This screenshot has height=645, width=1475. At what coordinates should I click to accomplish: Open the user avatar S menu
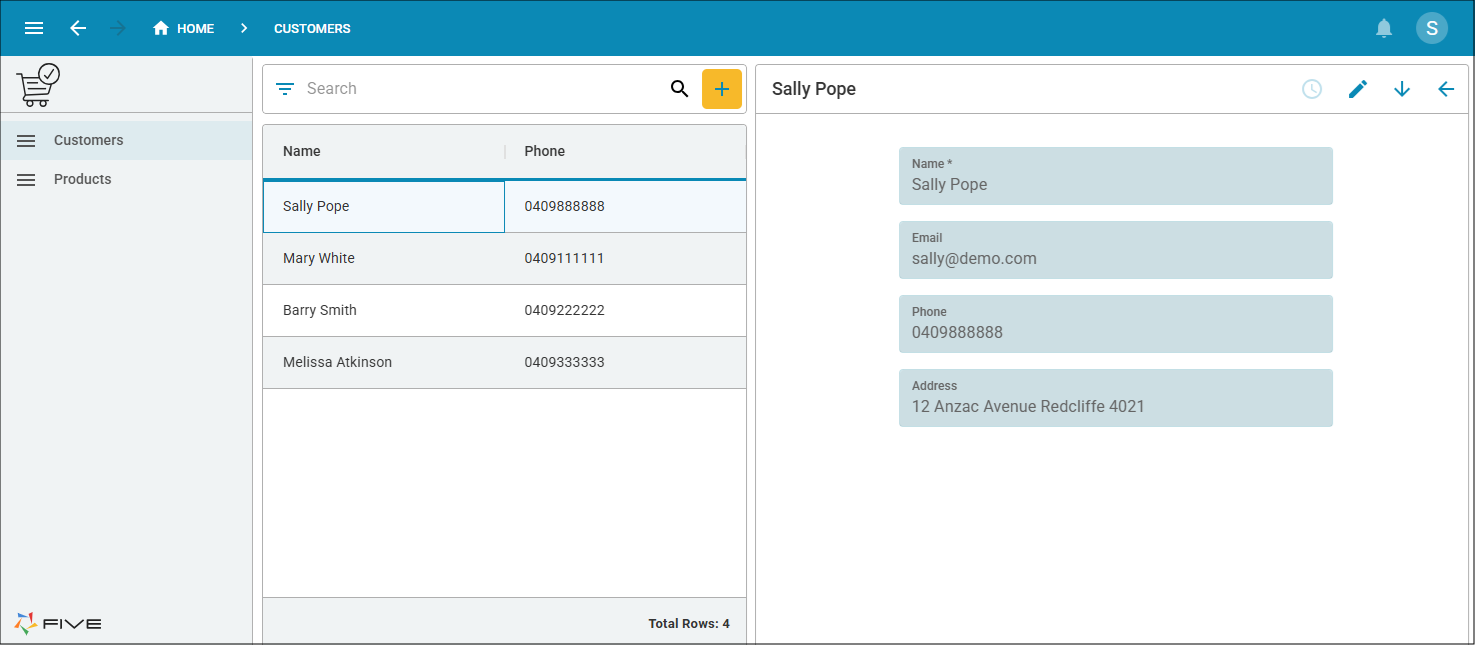[x=1432, y=28]
